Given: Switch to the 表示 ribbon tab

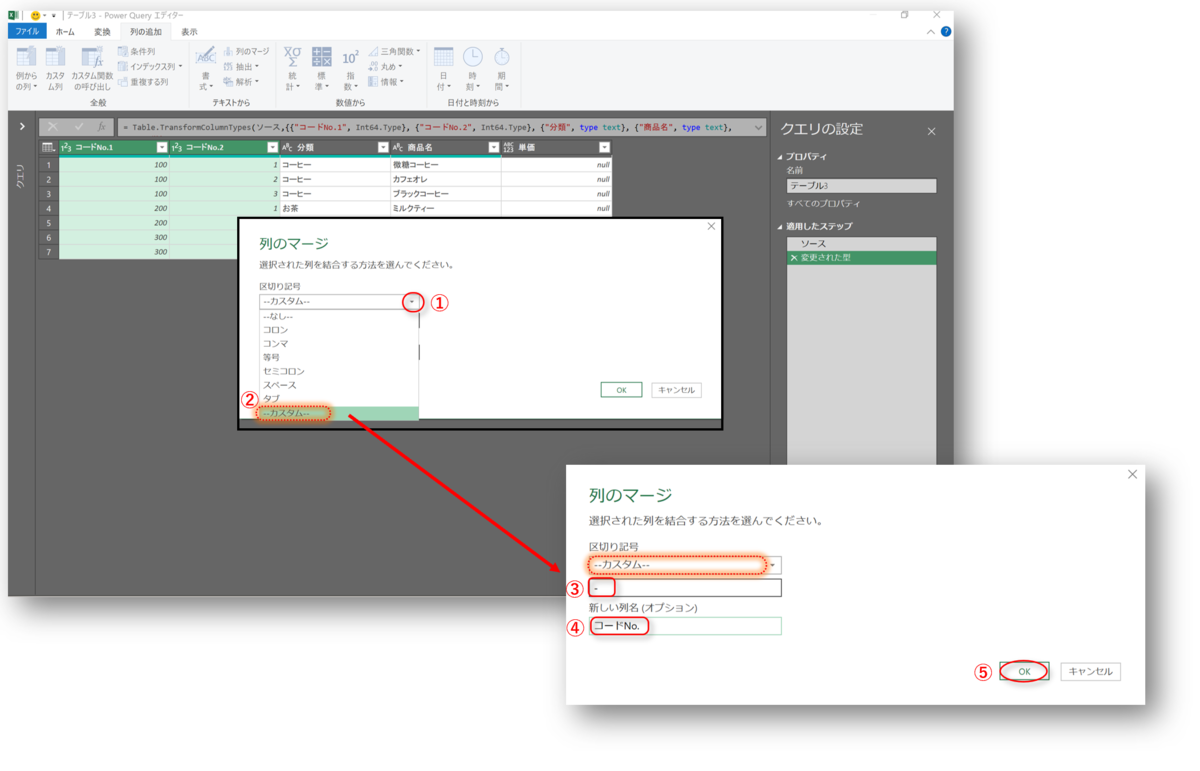Looking at the screenshot, I should pyautogui.click(x=189, y=32).
